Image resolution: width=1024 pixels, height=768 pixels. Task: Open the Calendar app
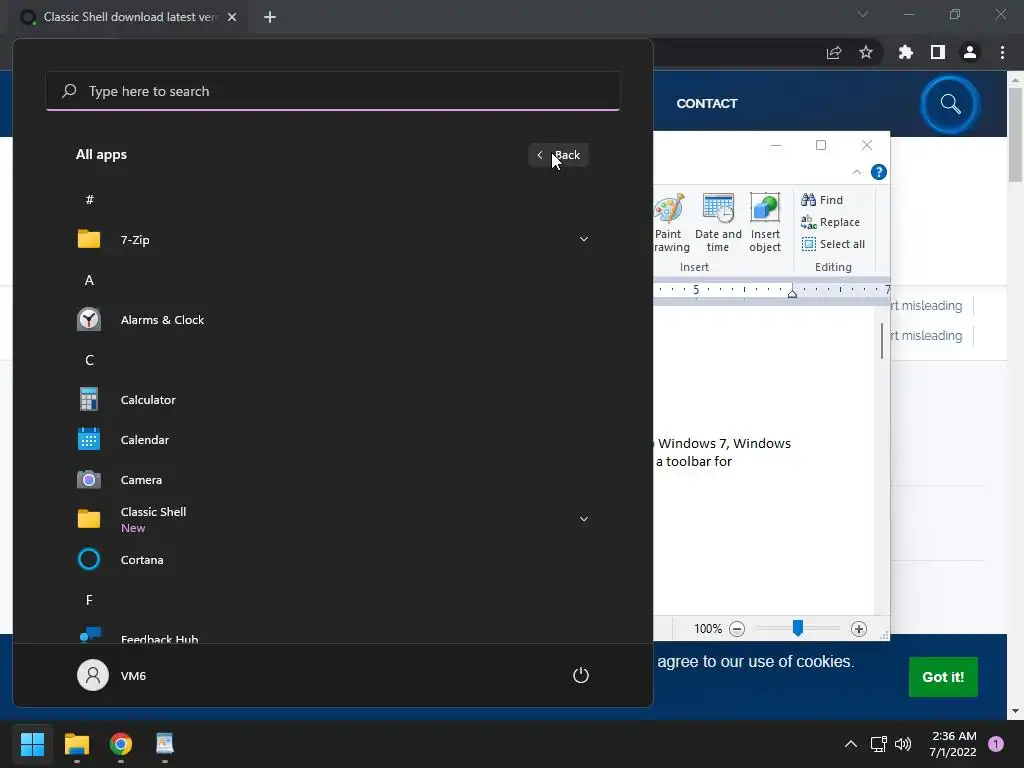[x=333, y=440]
